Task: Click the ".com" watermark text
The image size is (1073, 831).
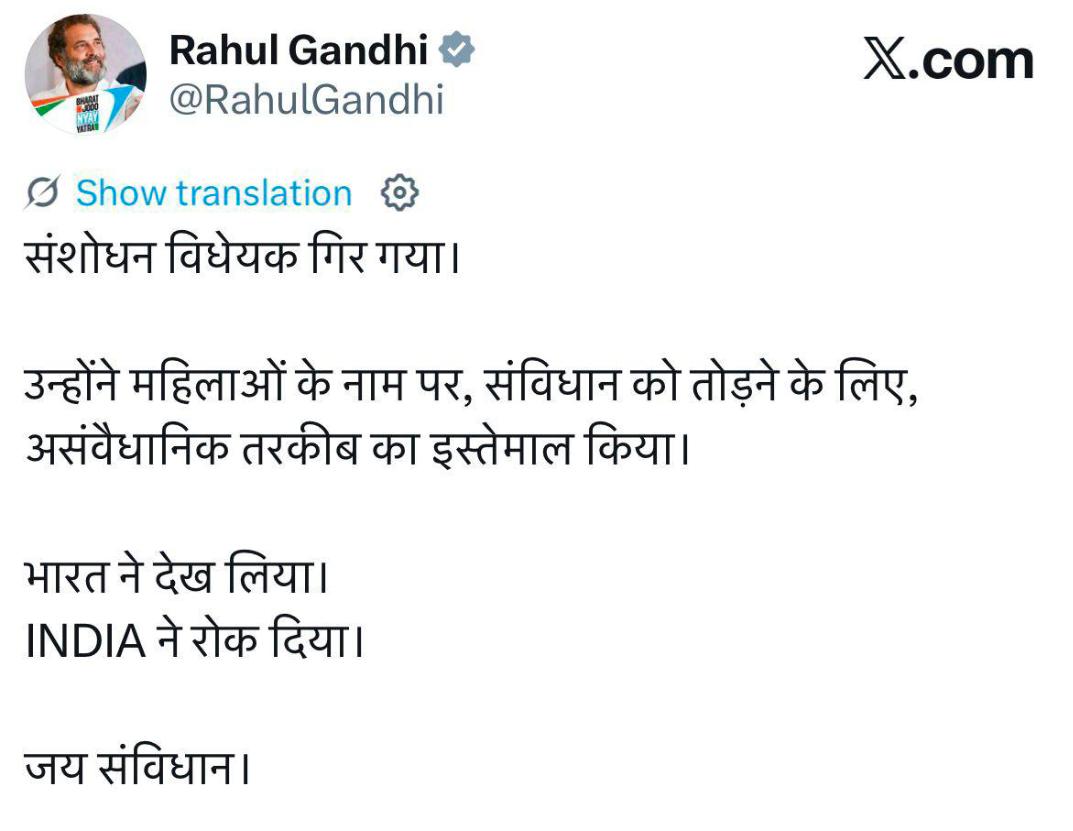Action: pos(977,60)
